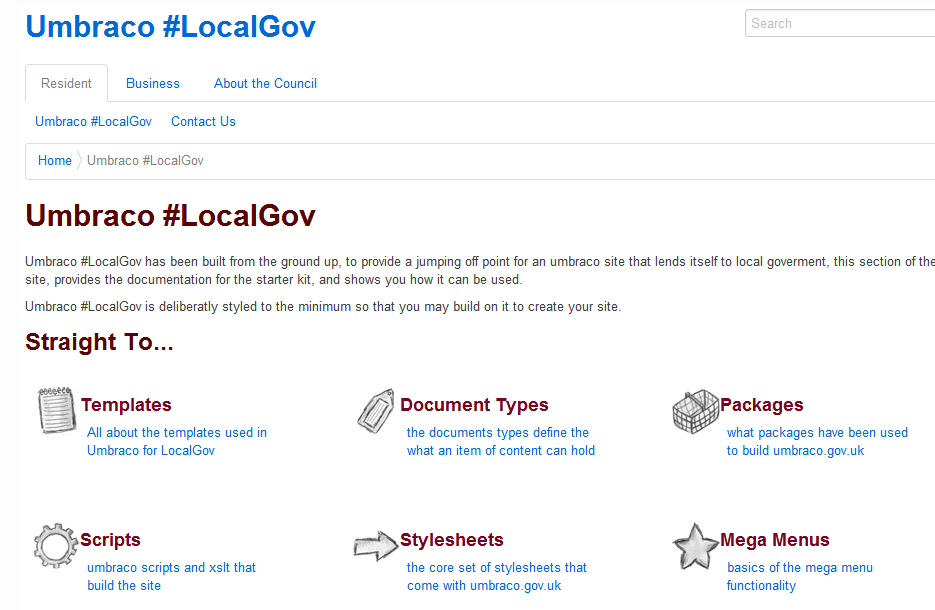Open the Templates heading link

click(126, 405)
